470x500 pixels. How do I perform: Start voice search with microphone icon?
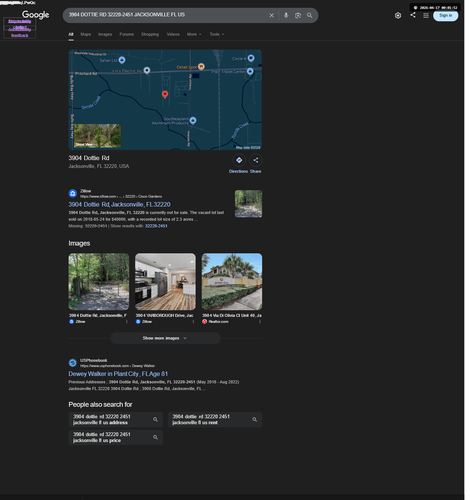286,15
